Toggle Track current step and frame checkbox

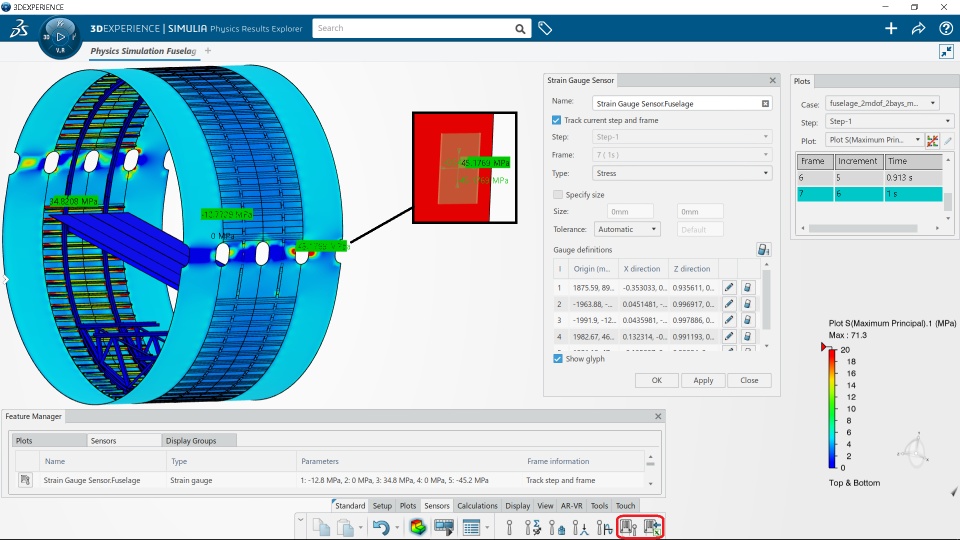coord(557,120)
